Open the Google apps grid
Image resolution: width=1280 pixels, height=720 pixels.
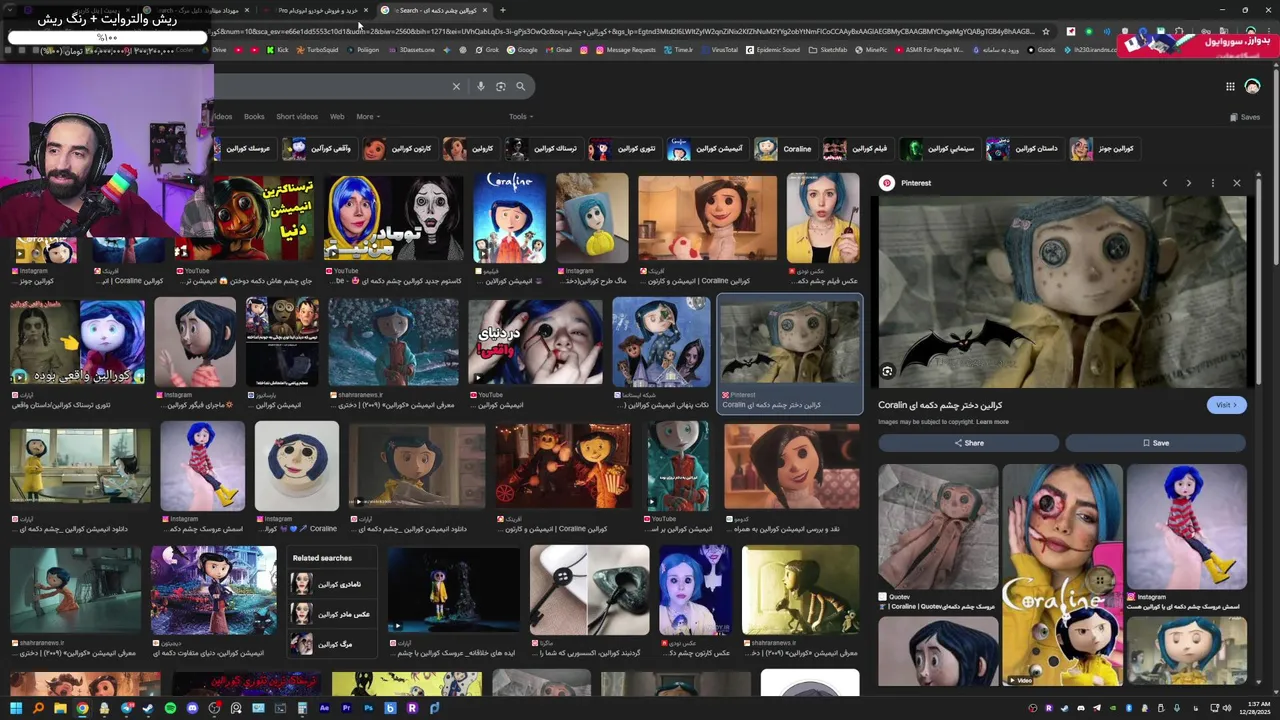pos(1230,87)
